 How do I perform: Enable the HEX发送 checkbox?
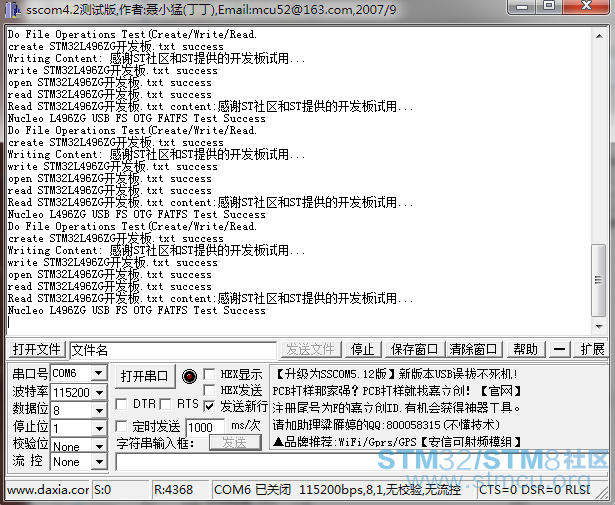209,390
